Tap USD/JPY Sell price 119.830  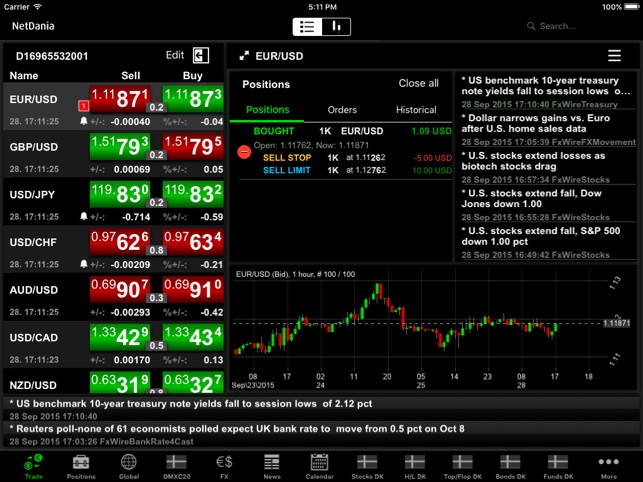pyautogui.click(x=120, y=194)
